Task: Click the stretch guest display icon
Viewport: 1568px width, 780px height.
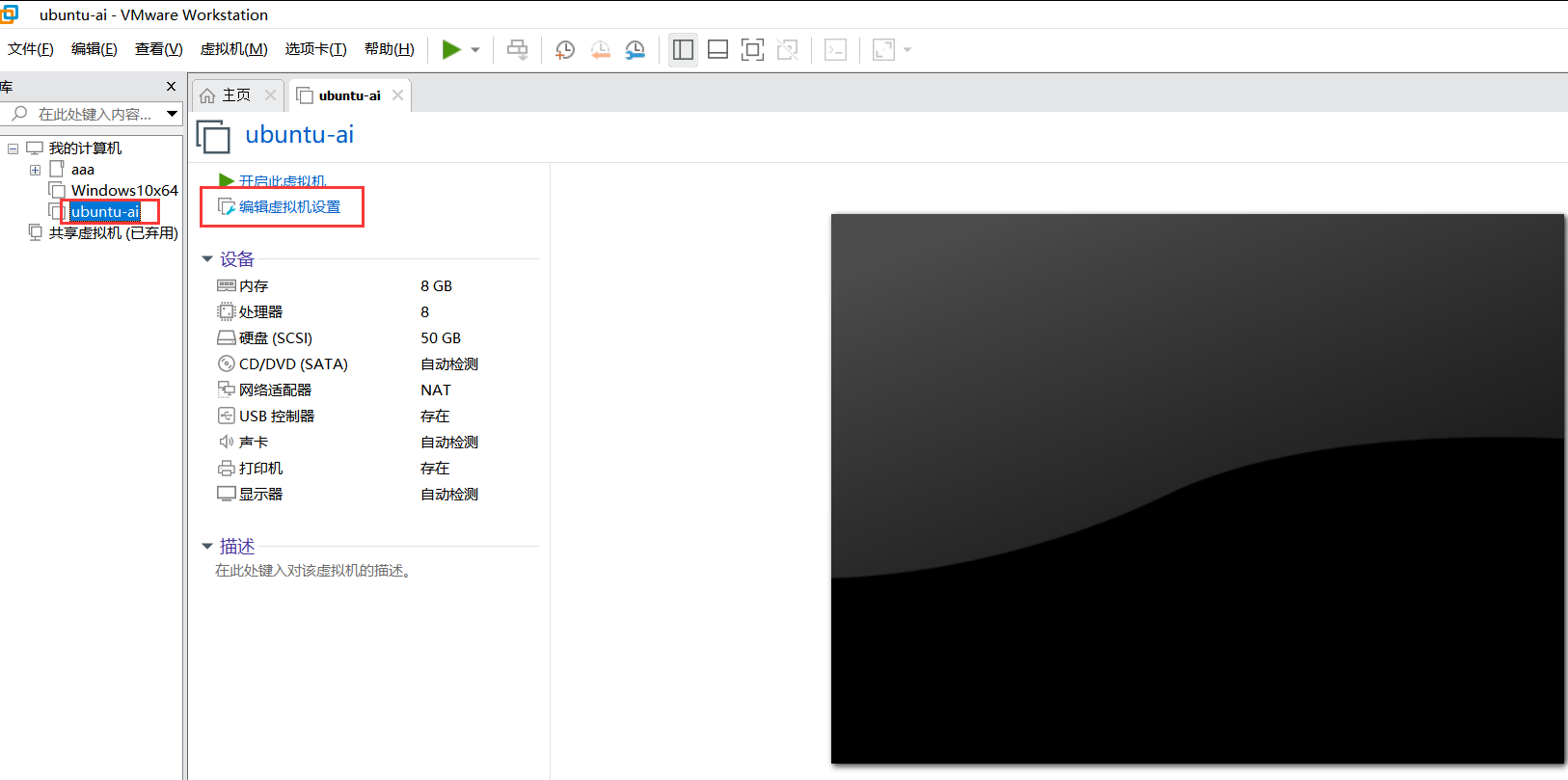Action: pyautogui.click(x=883, y=50)
